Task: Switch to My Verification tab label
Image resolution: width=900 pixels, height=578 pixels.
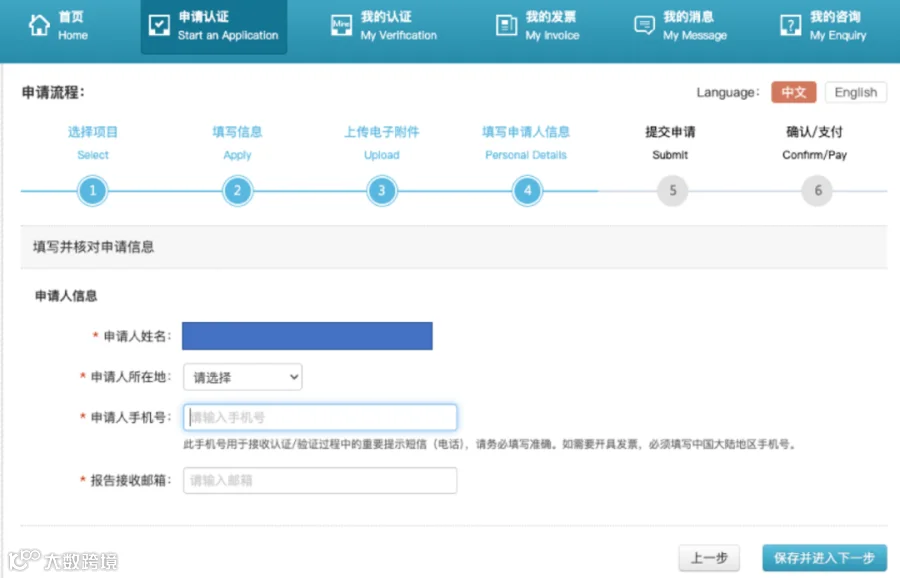Action: 398,26
